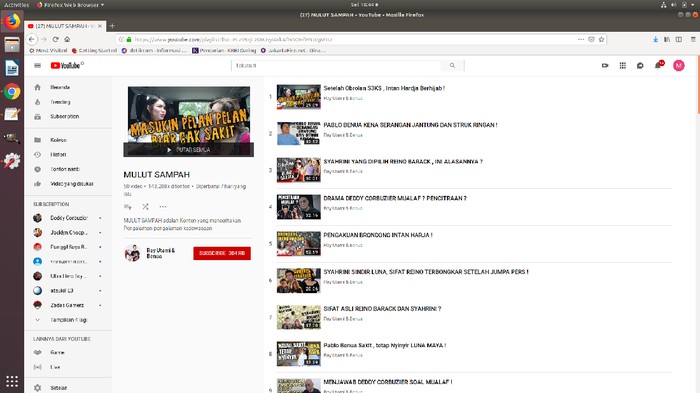Open a new browser tab
Image resolution: width=700 pixels, height=393 pixels.
[x=112, y=26]
